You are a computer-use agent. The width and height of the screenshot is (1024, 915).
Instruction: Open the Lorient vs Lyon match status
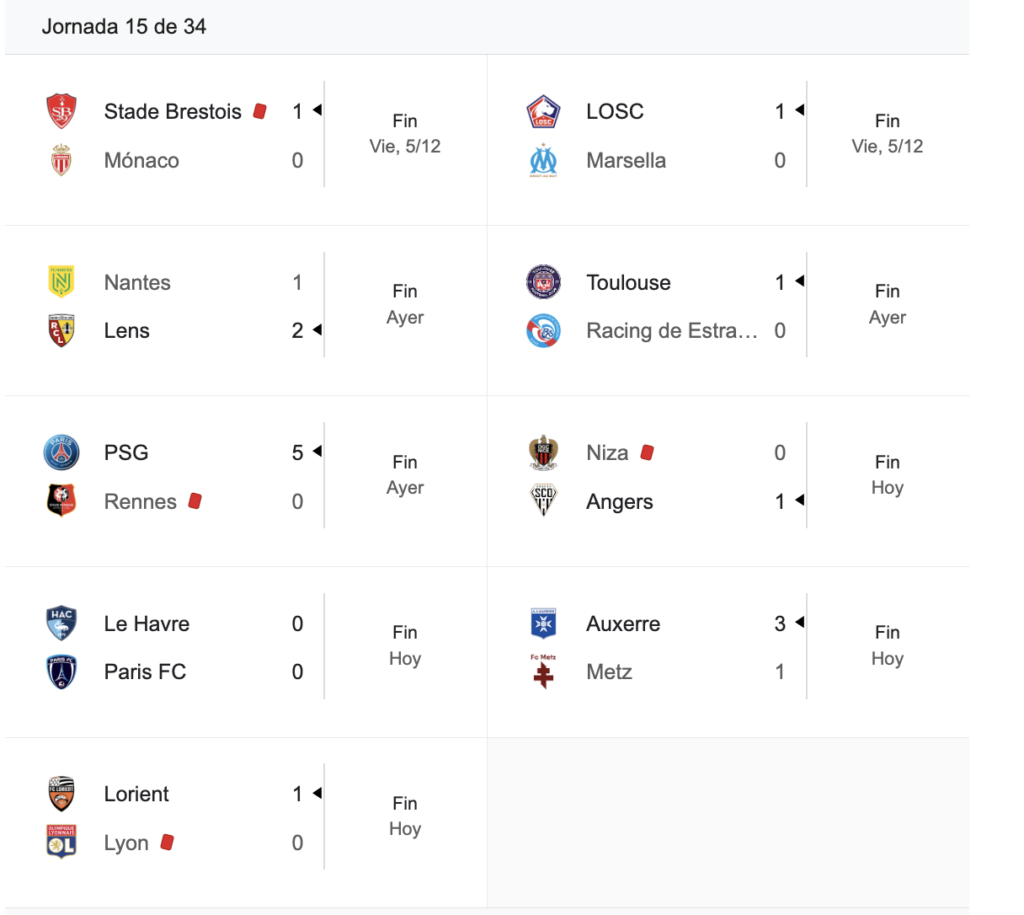coord(405,816)
